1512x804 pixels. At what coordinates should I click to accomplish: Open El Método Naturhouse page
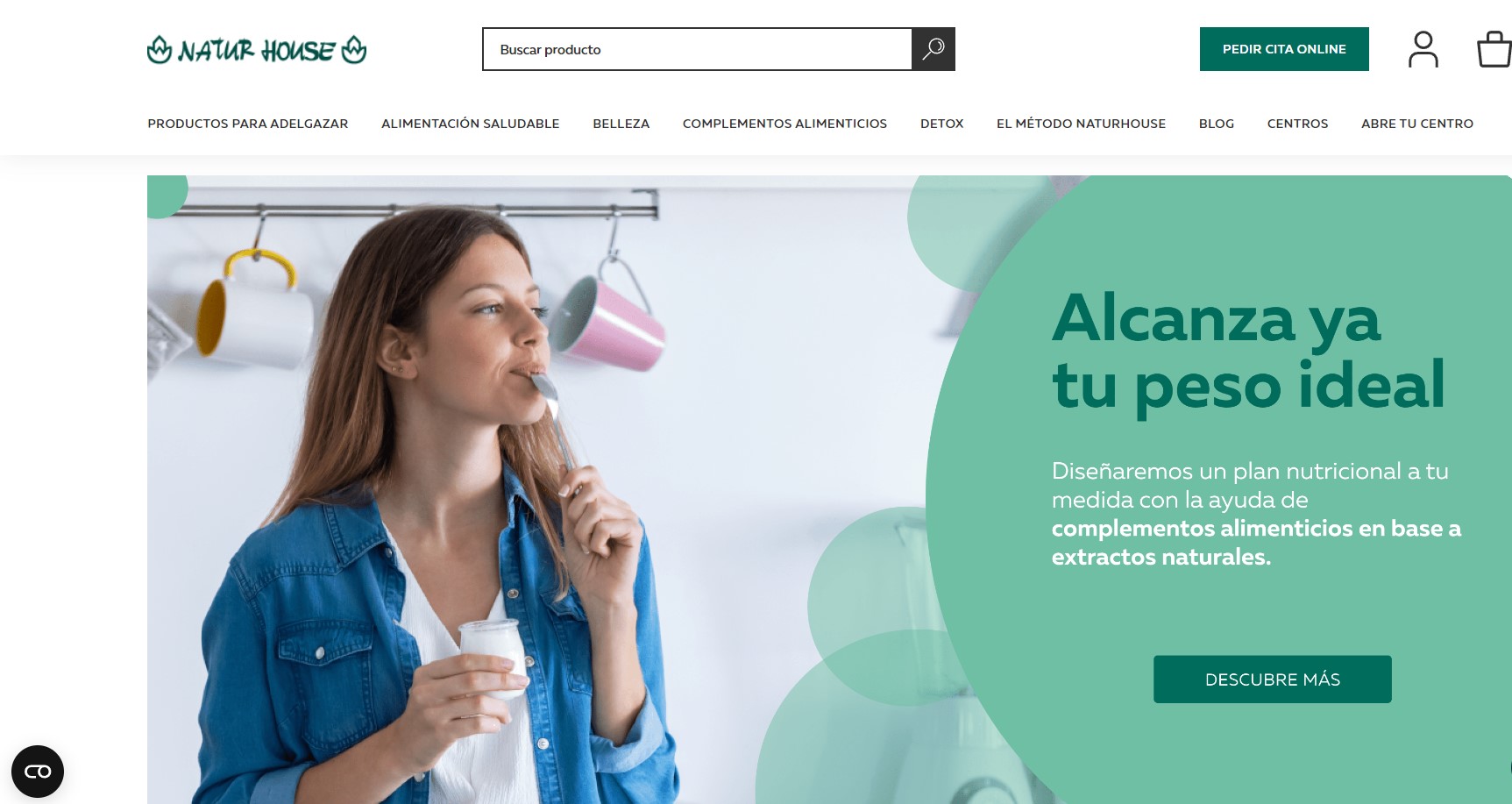point(1081,124)
